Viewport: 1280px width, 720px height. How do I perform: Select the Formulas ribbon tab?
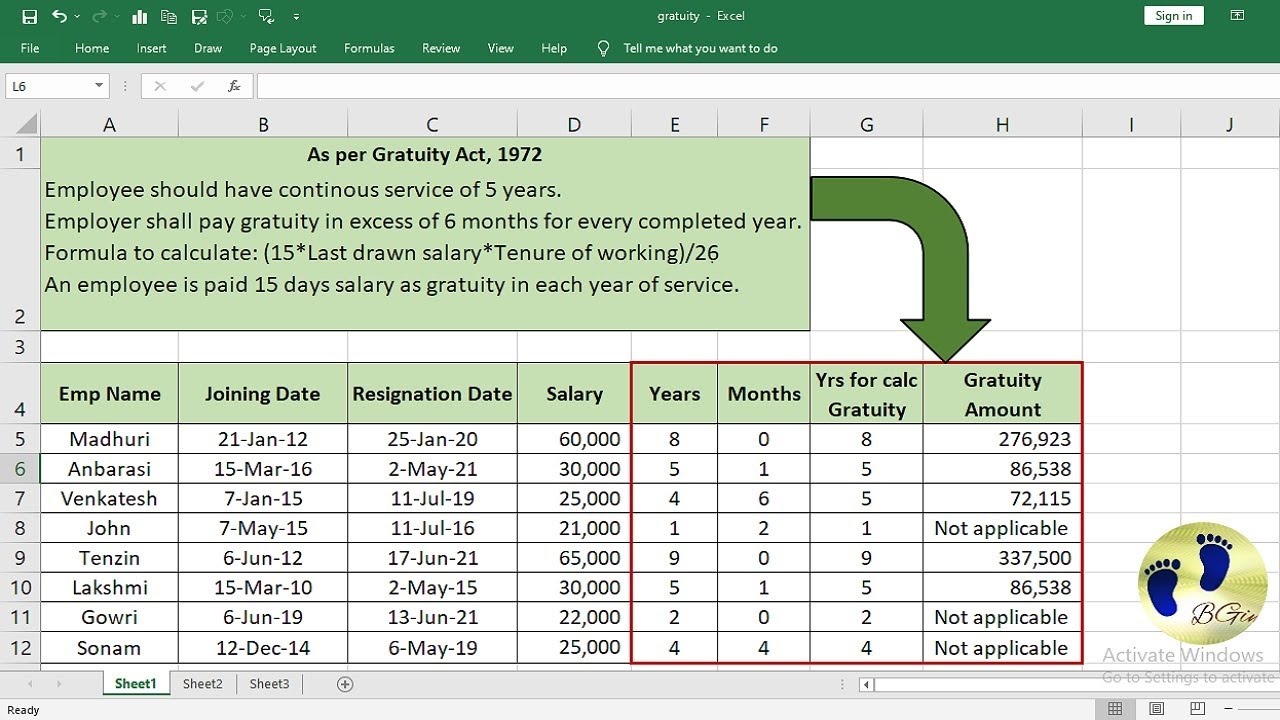click(369, 48)
